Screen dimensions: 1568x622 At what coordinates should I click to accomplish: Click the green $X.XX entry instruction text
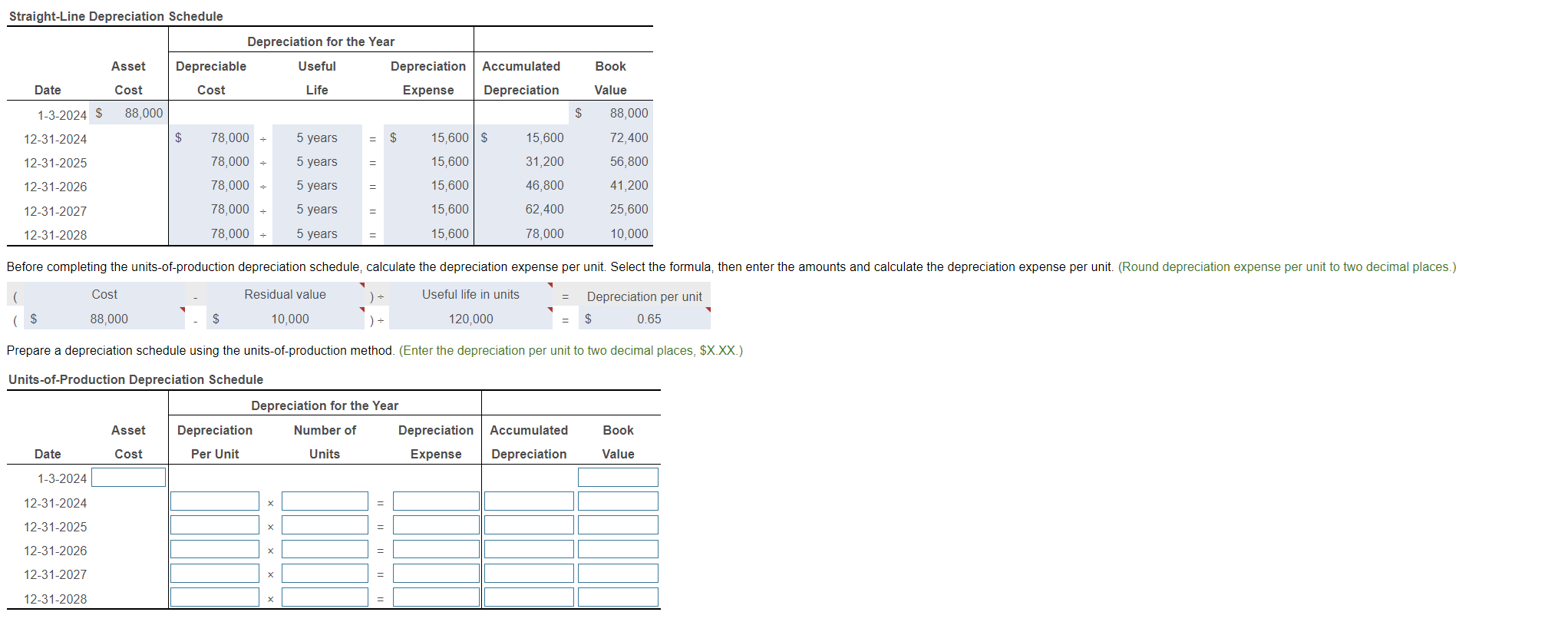[571, 350]
